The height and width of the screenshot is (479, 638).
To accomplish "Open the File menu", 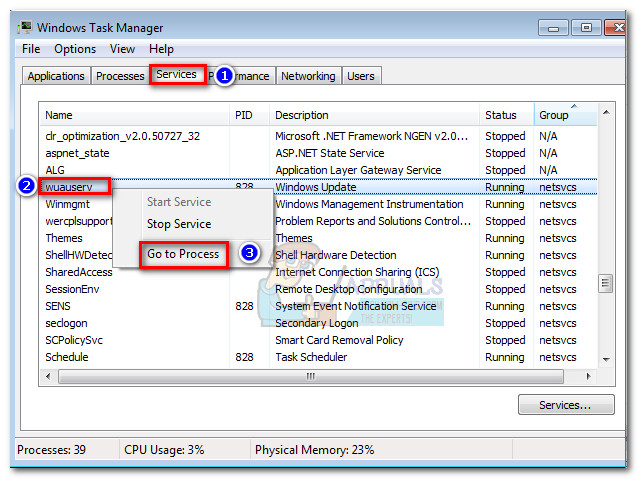I will pyautogui.click(x=31, y=48).
